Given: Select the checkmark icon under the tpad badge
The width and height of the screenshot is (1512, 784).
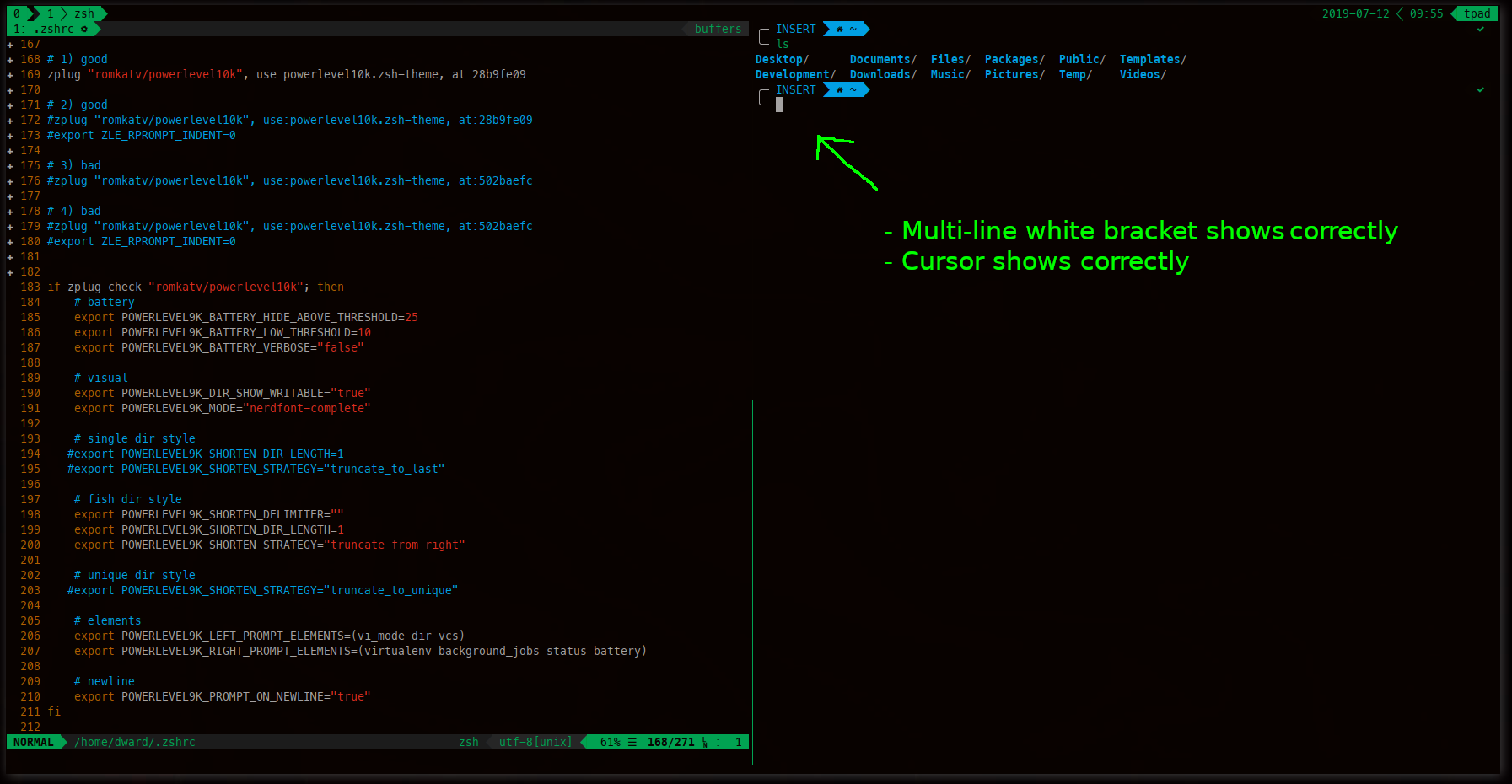Looking at the screenshot, I should tap(1480, 28).
